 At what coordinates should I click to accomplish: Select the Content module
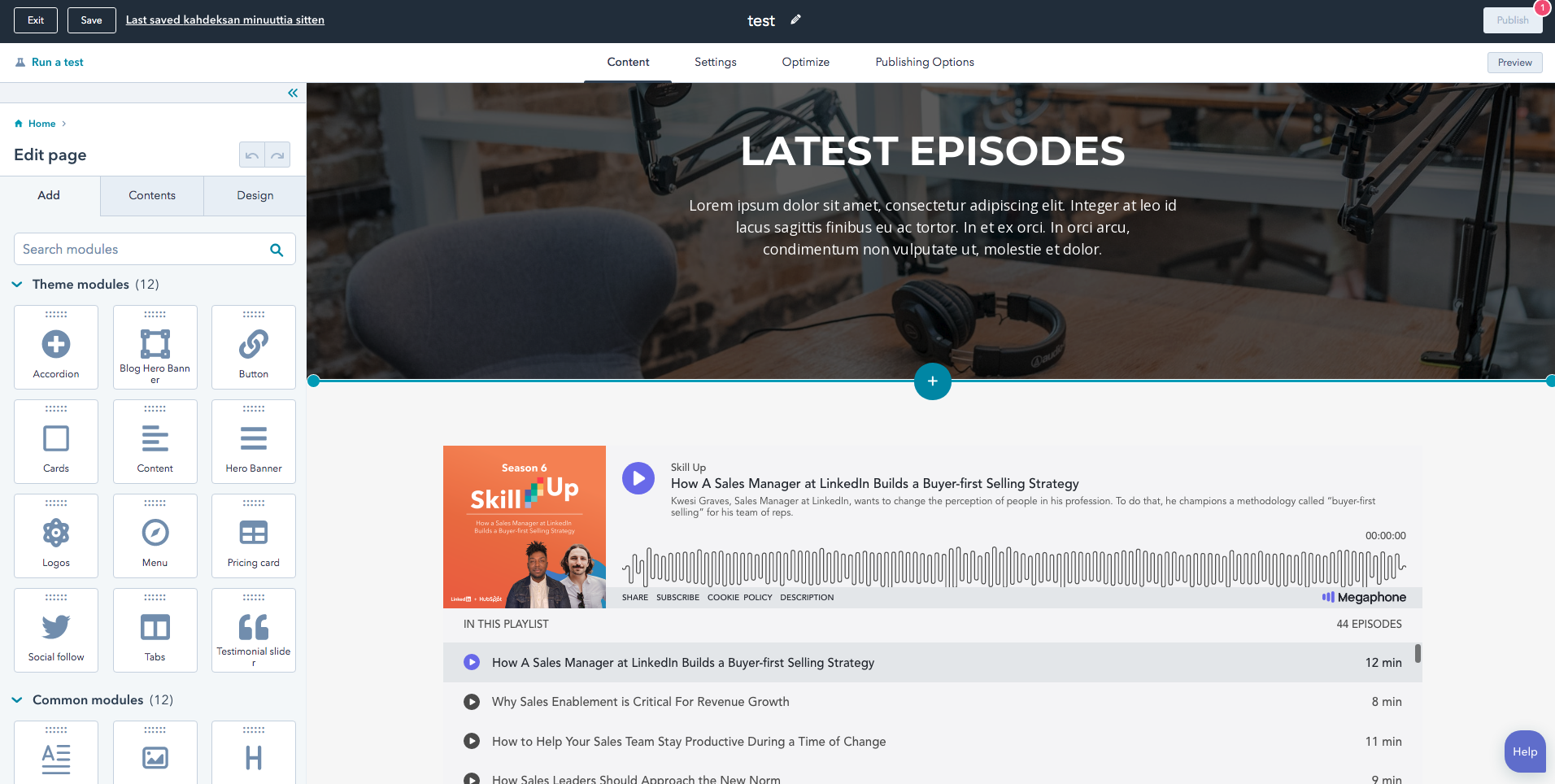tap(155, 442)
